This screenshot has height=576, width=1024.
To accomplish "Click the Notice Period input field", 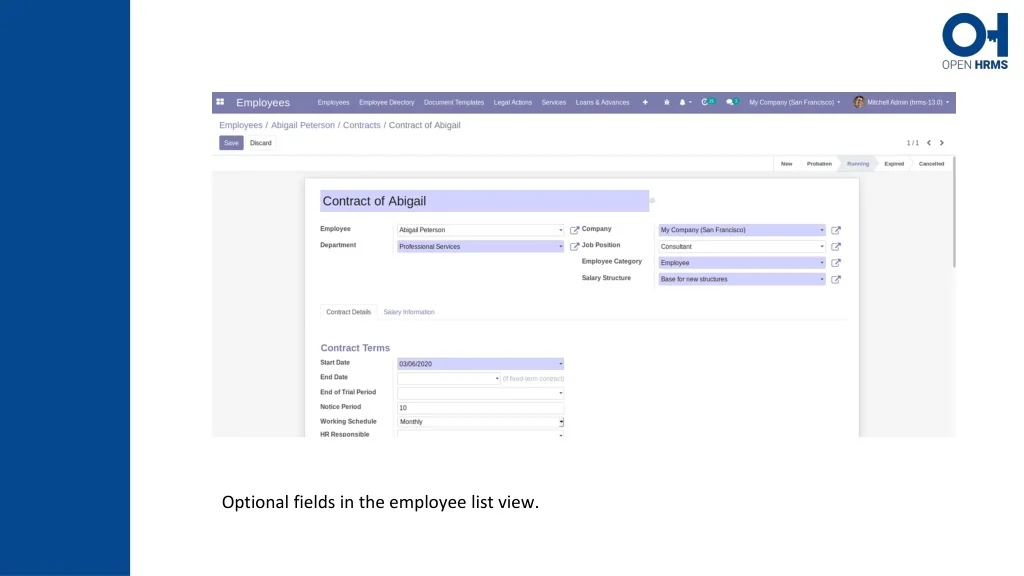I will (x=480, y=408).
